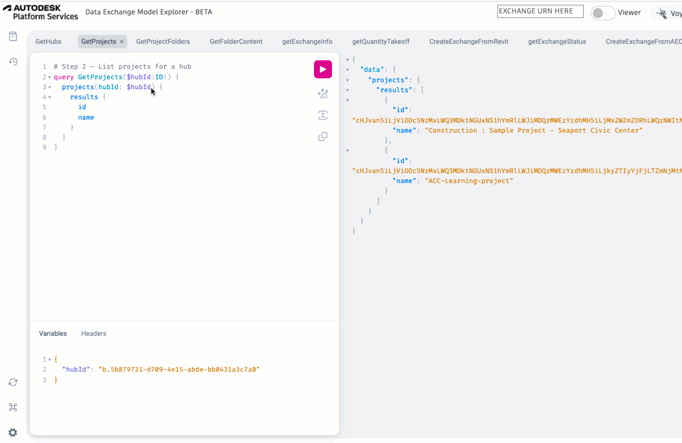Image resolution: width=682 pixels, height=443 pixels.
Task: Click the "ACC-Learning-project" name value
Action: click(x=469, y=181)
